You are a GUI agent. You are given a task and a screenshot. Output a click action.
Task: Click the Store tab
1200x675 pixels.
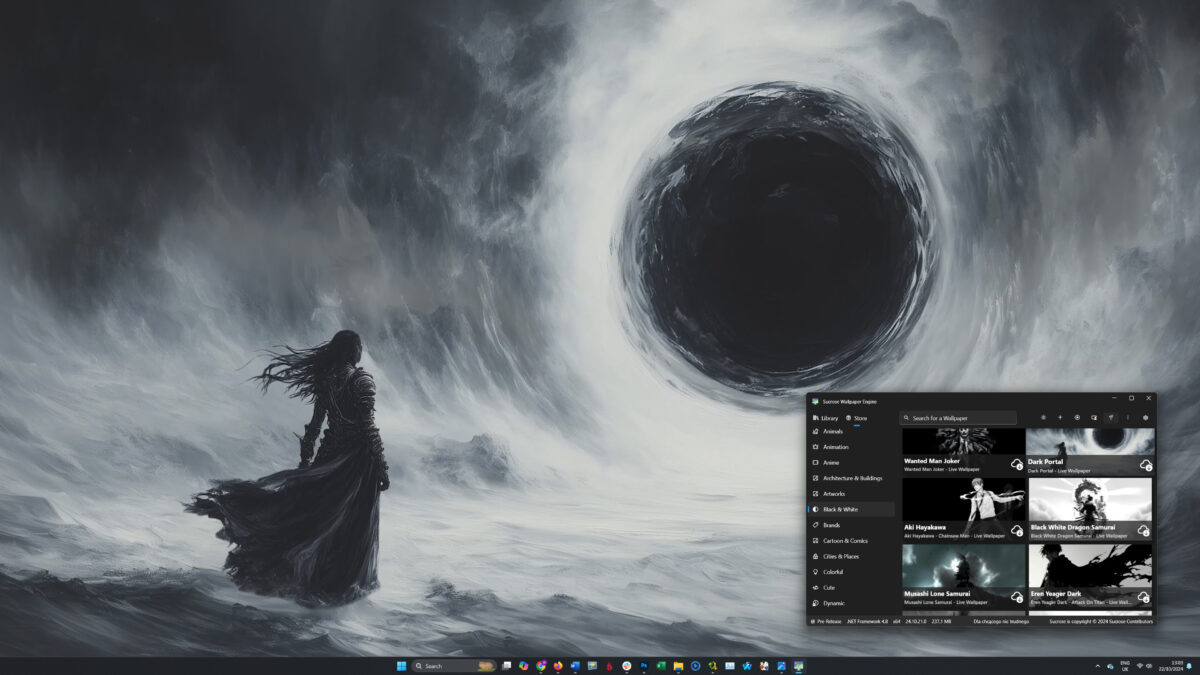tap(855, 418)
